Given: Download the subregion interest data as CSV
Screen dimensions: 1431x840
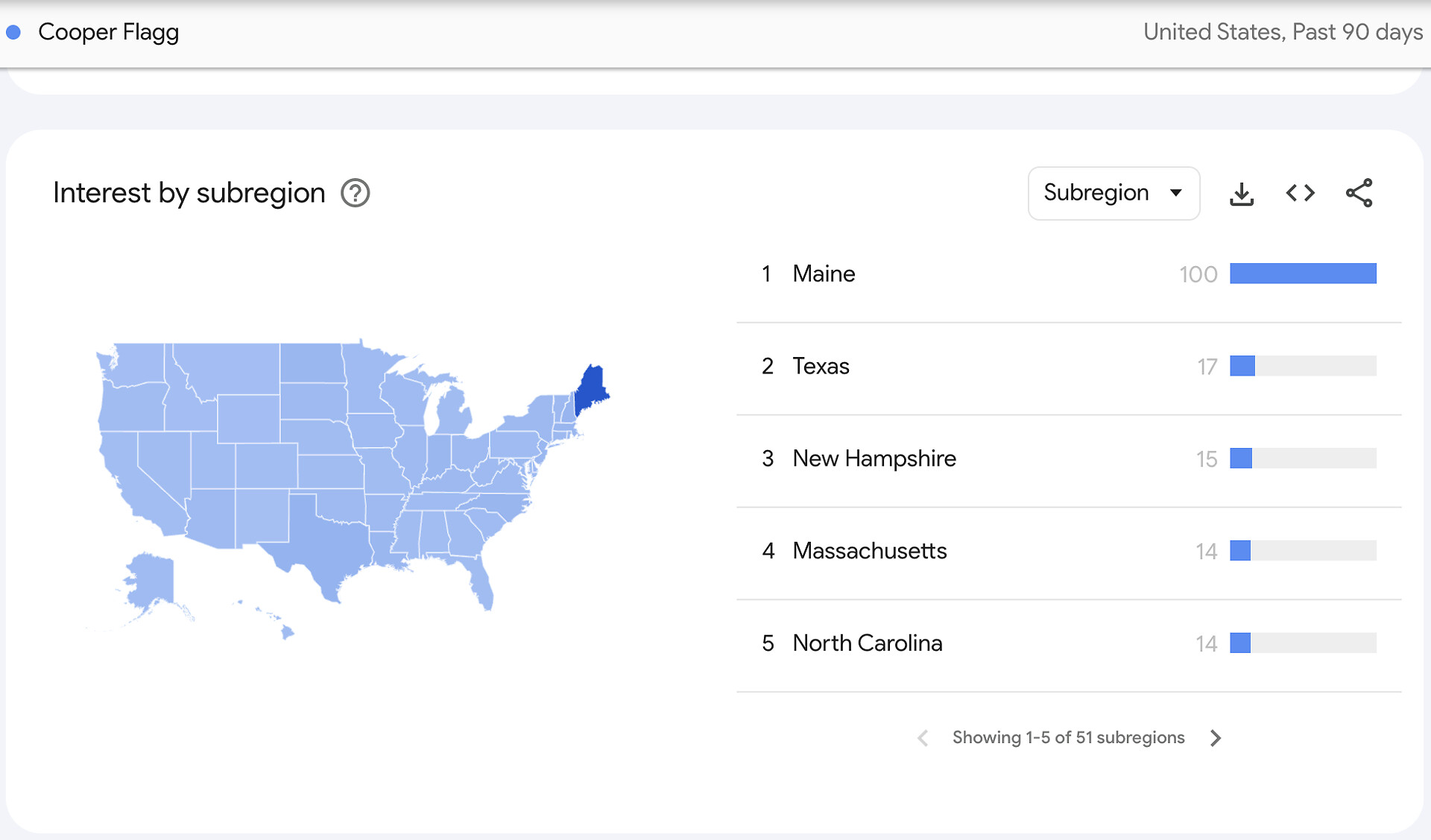Looking at the screenshot, I should 1241,194.
